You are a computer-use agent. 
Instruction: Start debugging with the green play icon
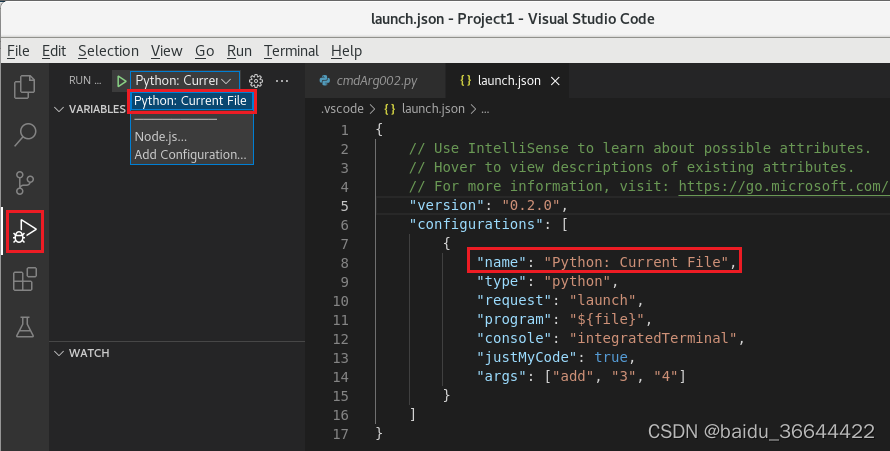click(121, 81)
